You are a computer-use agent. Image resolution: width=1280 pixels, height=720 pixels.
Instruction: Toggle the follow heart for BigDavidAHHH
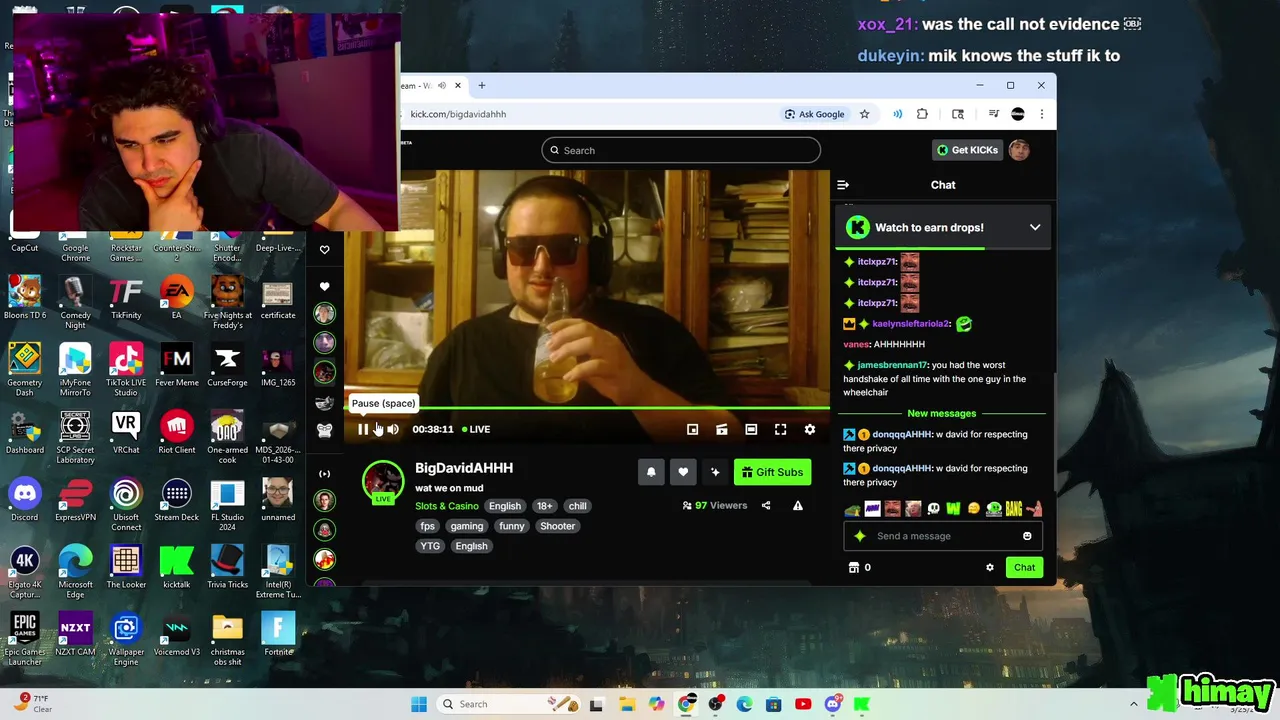click(x=683, y=472)
